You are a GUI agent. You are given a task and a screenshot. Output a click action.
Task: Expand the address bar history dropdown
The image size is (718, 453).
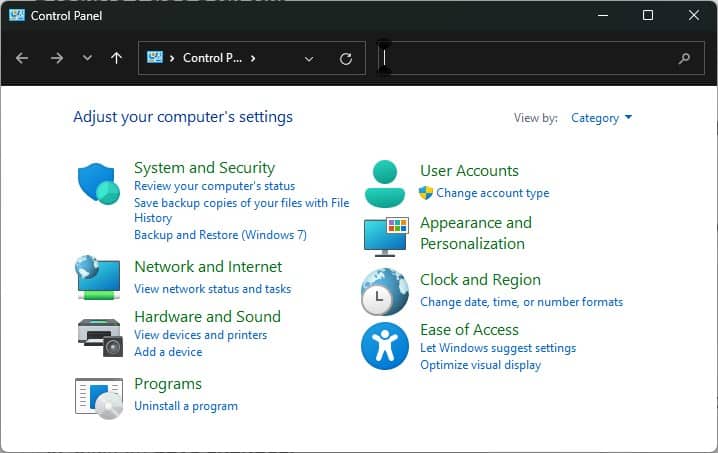[x=309, y=59]
